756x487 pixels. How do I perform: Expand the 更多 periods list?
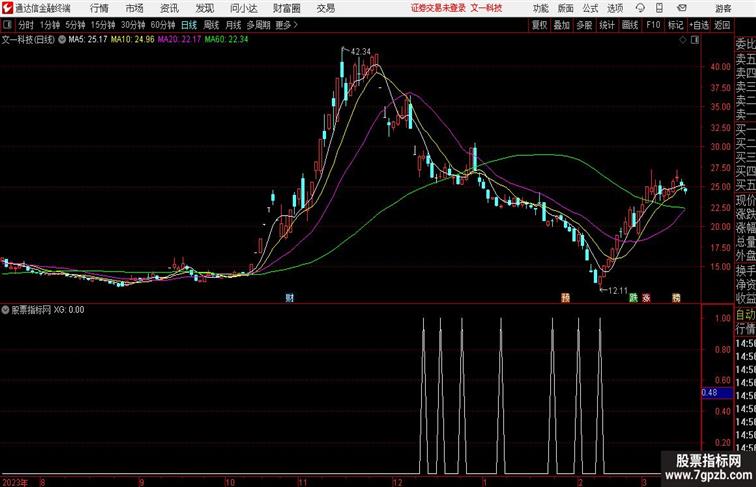pyautogui.click(x=287, y=25)
